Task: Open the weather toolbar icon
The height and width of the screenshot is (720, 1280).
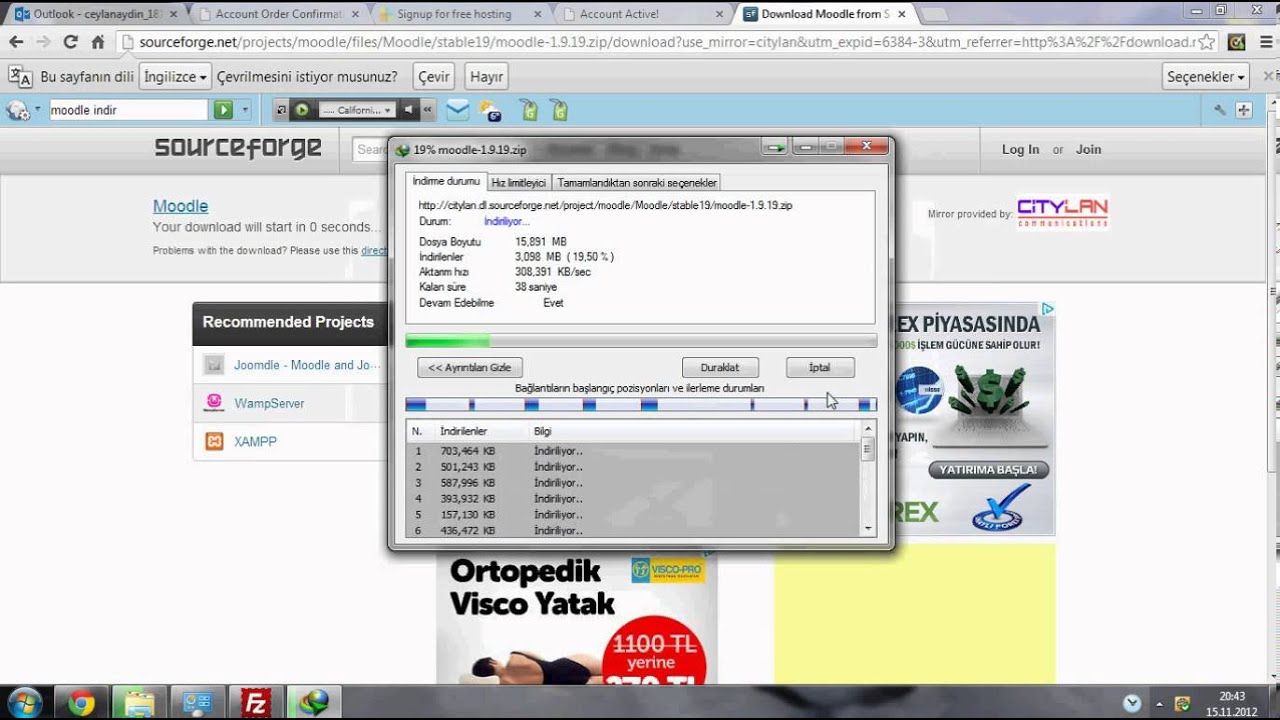Action: coord(490,110)
